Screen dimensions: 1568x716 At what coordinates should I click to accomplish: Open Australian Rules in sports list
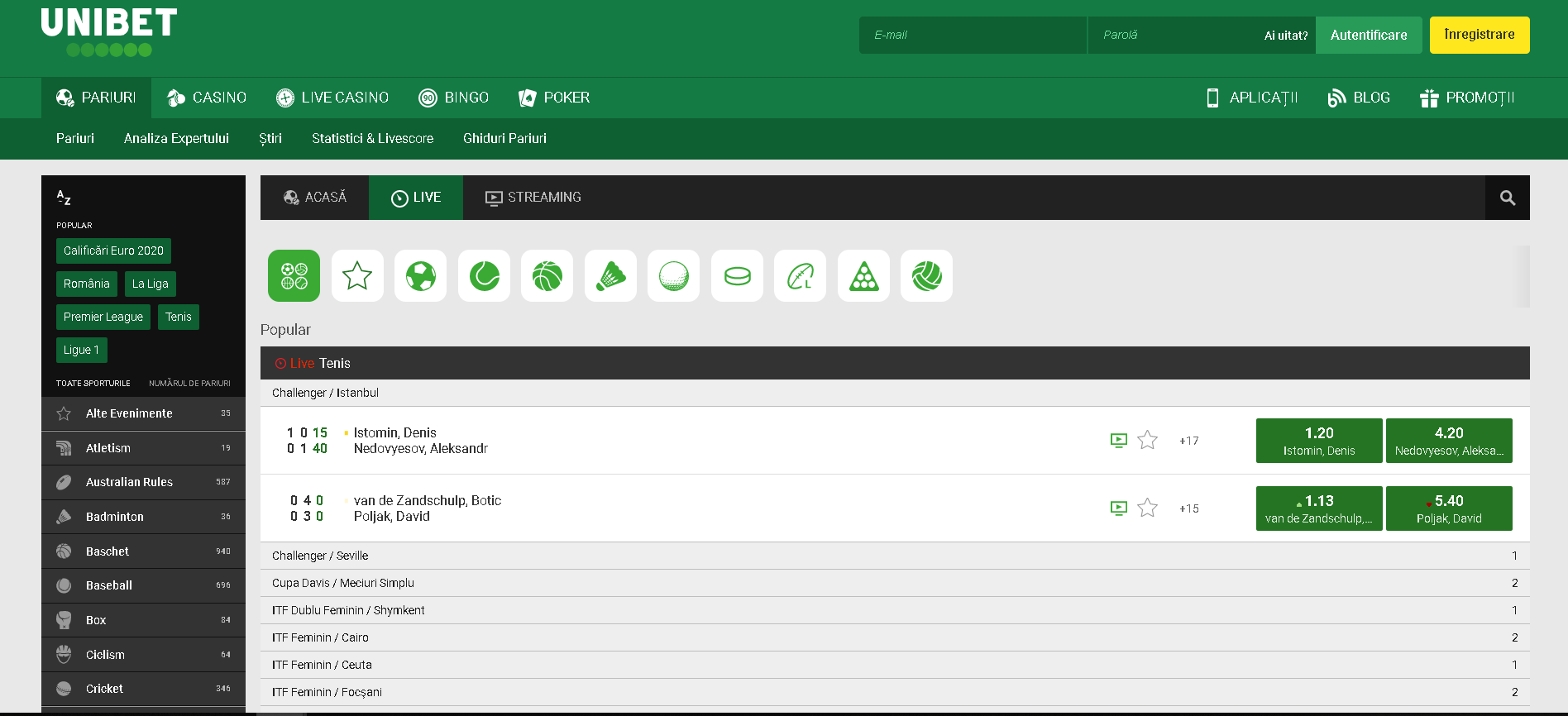pos(143,482)
